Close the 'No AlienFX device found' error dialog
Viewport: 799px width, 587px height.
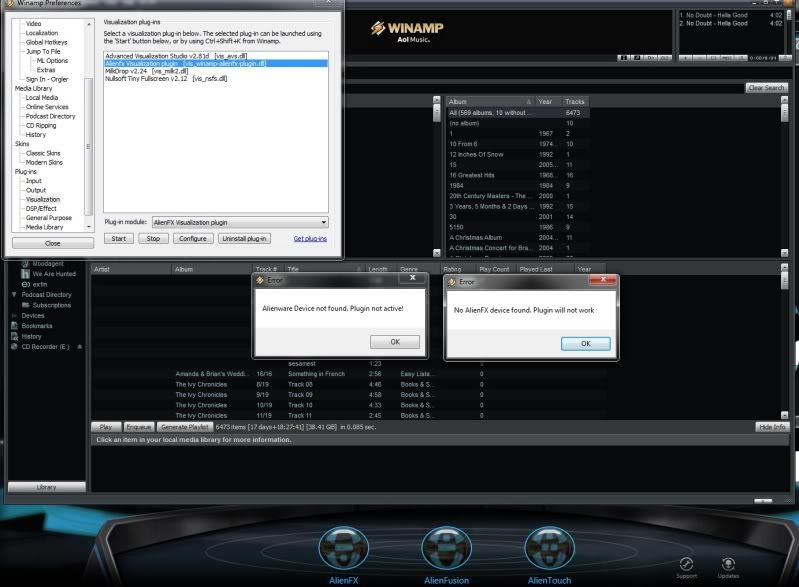click(603, 279)
